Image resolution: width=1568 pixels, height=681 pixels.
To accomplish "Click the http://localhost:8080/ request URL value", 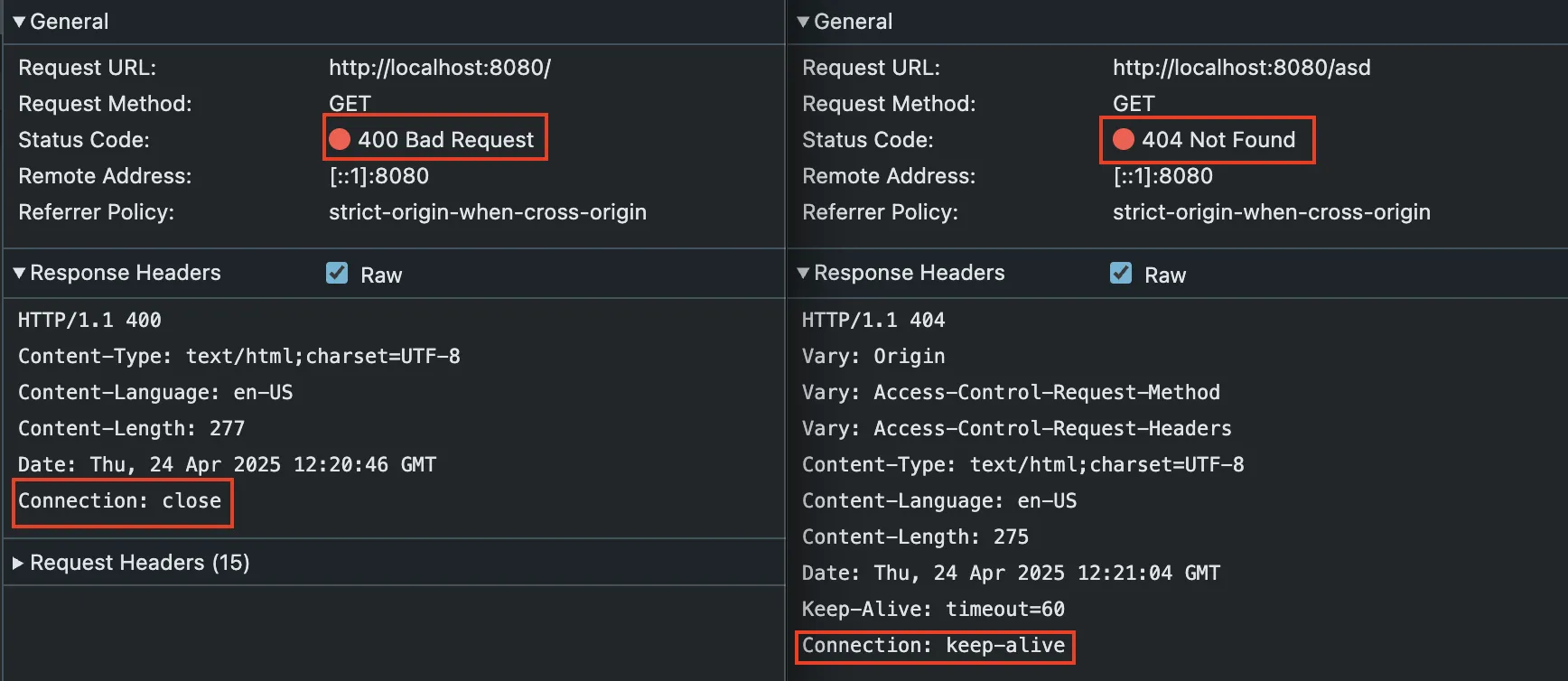I will [x=439, y=68].
